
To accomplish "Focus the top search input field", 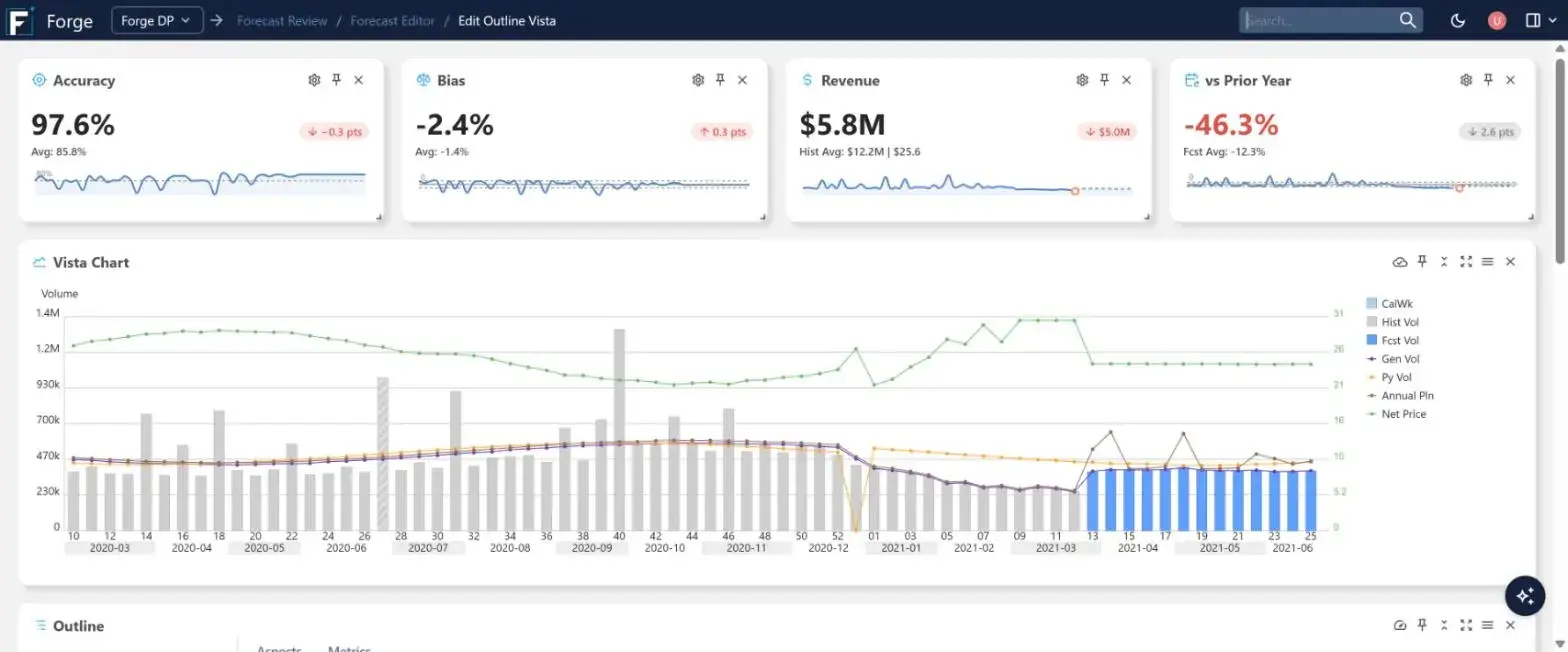I will (x=1318, y=20).
